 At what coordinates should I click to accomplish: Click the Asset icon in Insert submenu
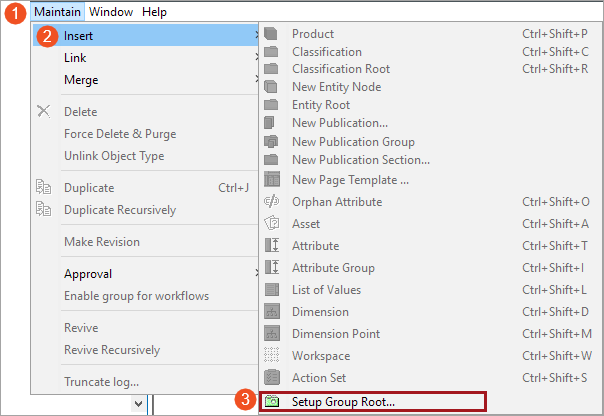coord(272,223)
